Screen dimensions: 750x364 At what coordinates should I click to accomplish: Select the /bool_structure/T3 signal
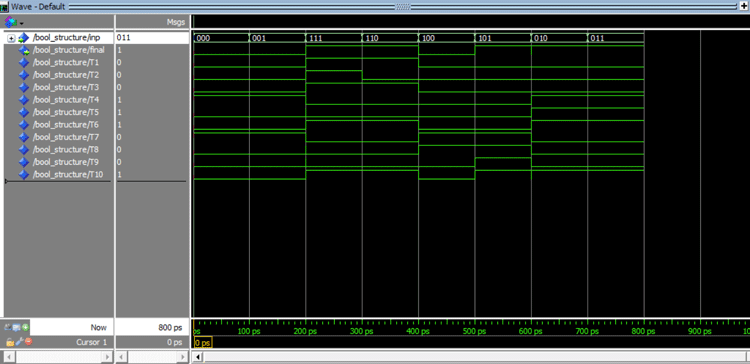(66, 88)
